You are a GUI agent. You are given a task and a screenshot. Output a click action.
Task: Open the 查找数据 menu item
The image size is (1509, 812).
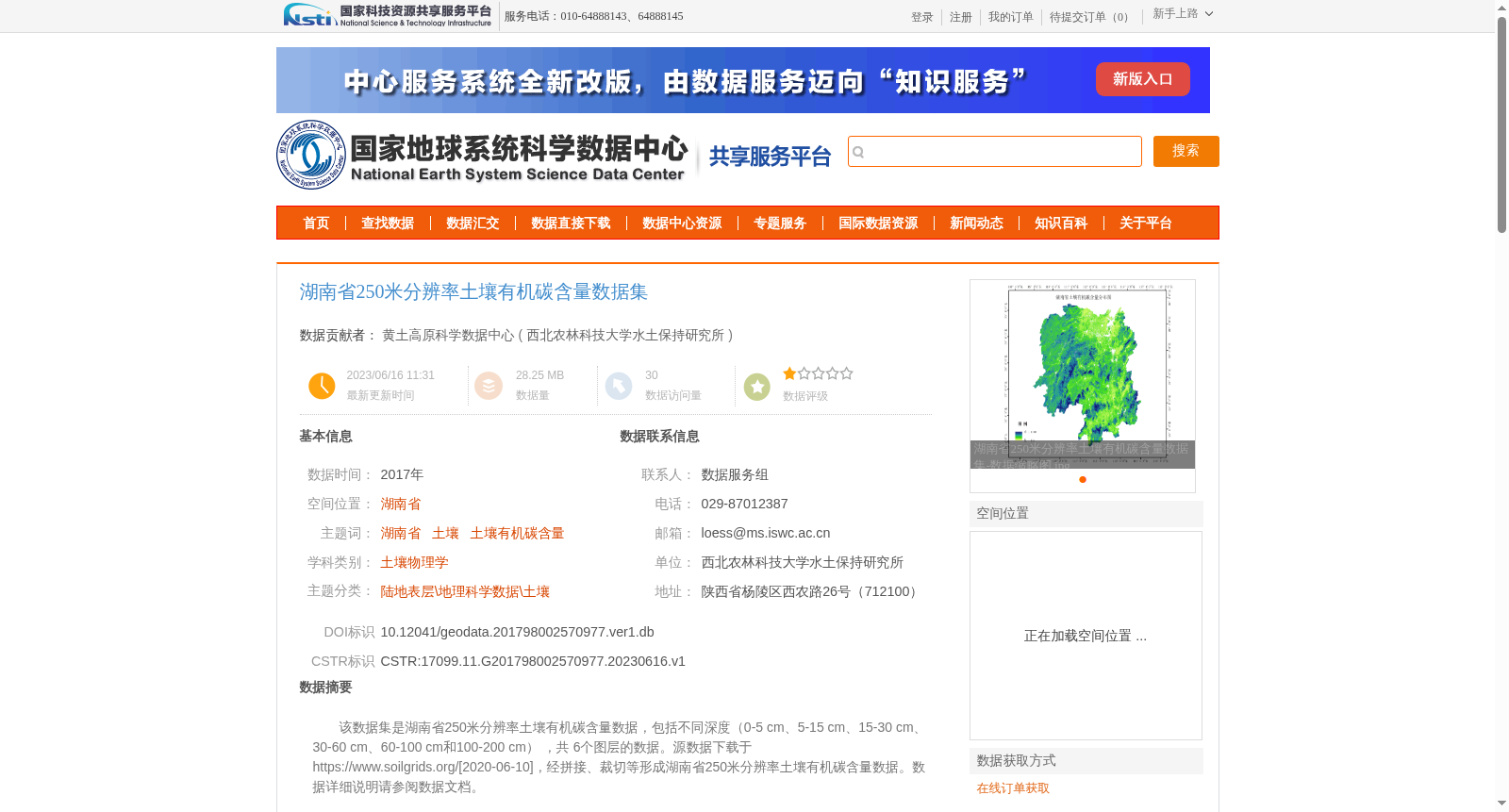tap(388, 224)
